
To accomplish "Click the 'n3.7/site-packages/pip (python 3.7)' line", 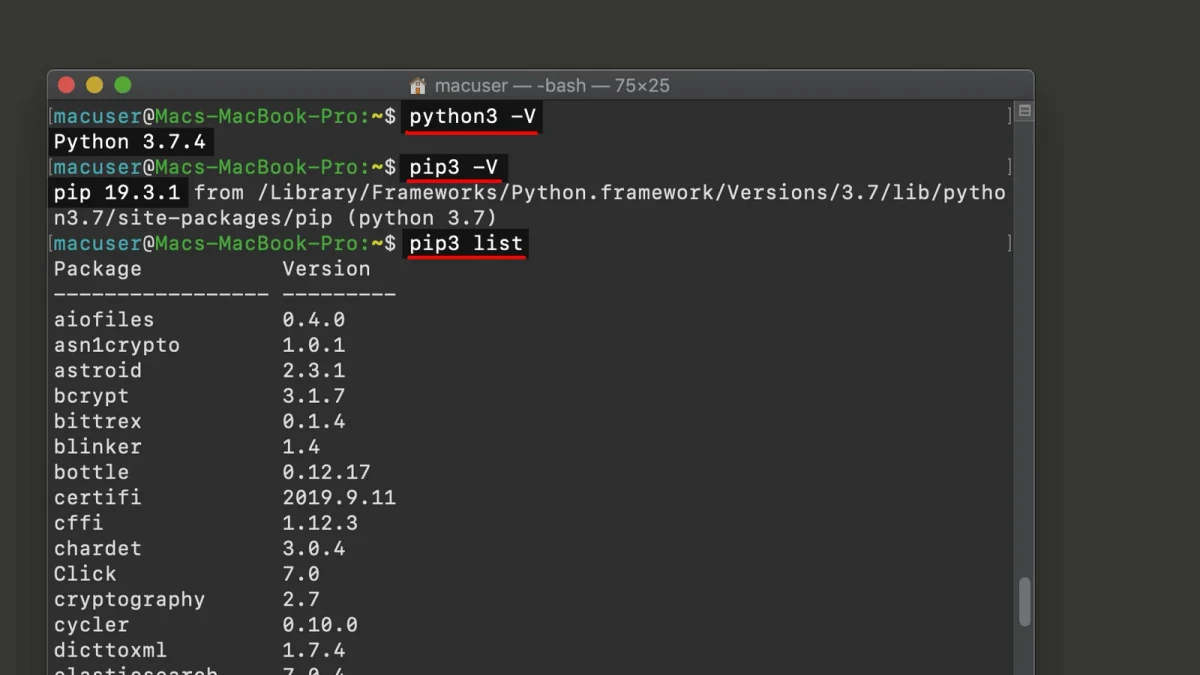I will pyautogui.click(x=276, y=218).
